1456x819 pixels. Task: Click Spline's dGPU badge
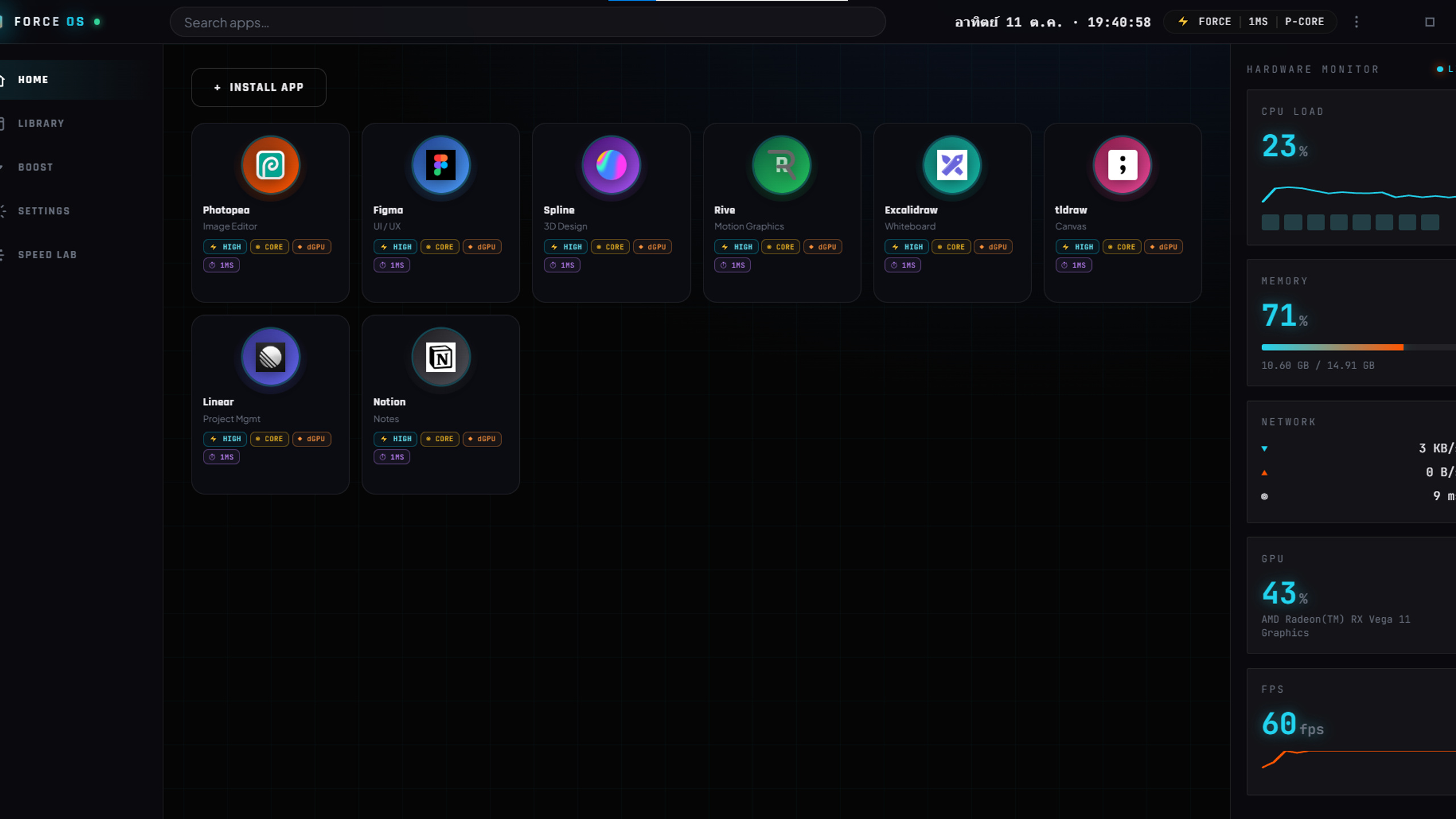(652, 247)
